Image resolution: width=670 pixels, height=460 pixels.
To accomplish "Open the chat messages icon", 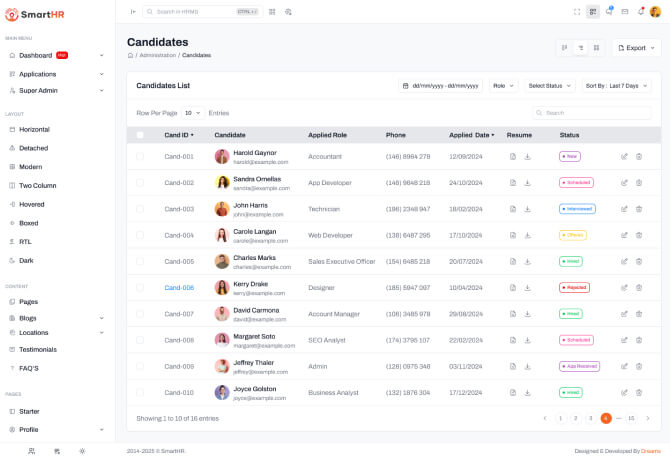I will coord(609,11).
